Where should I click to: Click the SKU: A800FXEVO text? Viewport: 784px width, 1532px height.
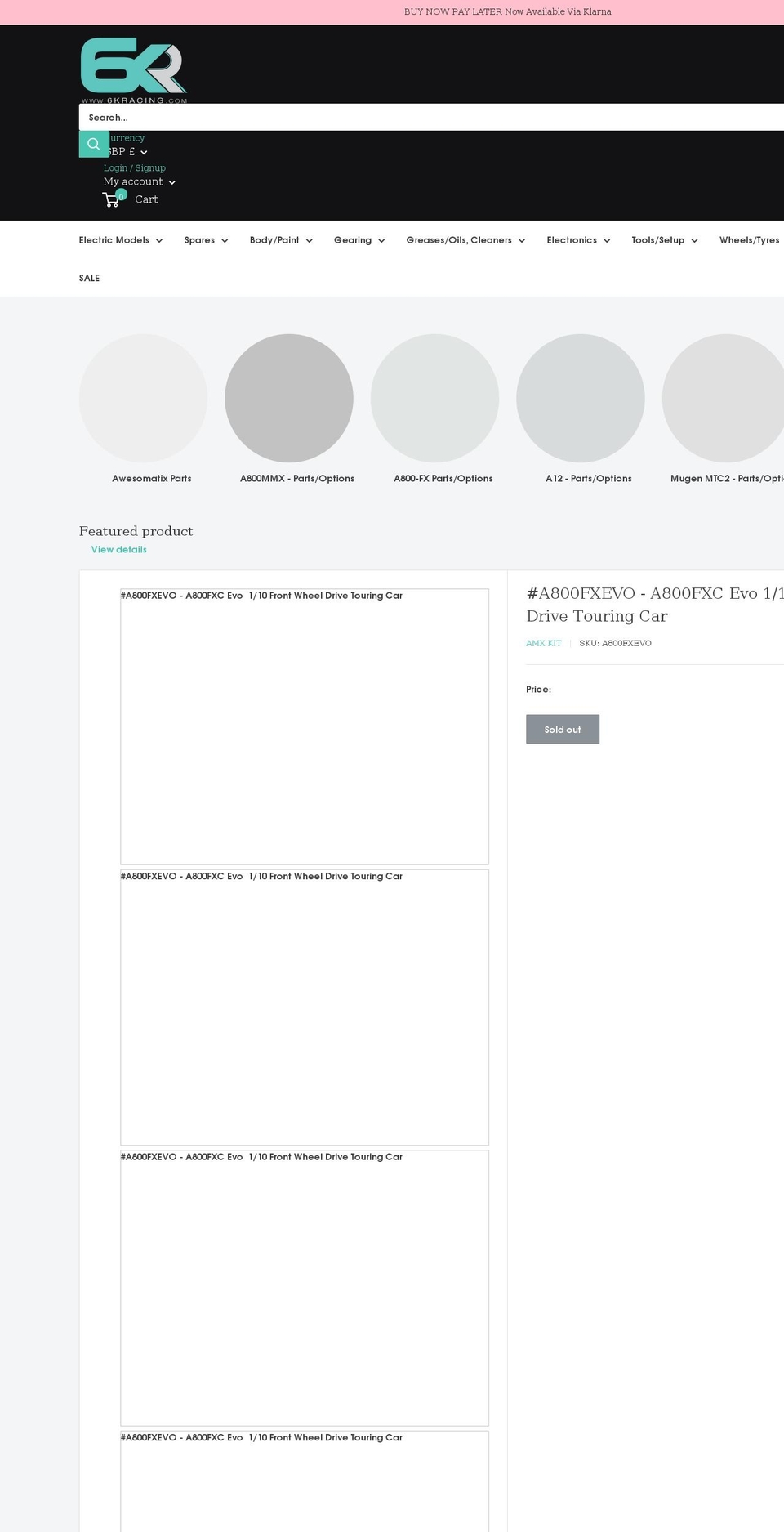[x=615, y=644]
